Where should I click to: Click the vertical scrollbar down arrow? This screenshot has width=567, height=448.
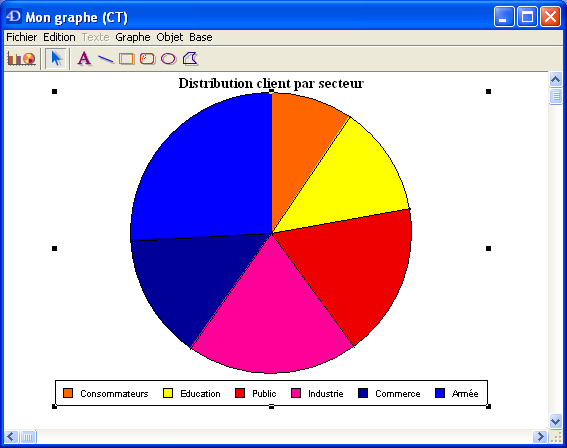click(x=555, y=421)
